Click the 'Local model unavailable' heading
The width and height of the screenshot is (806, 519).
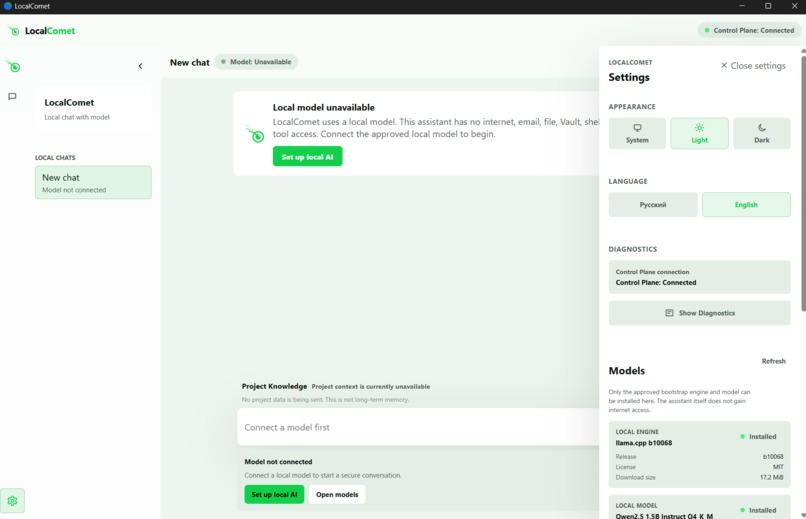(x=323, y=107)
